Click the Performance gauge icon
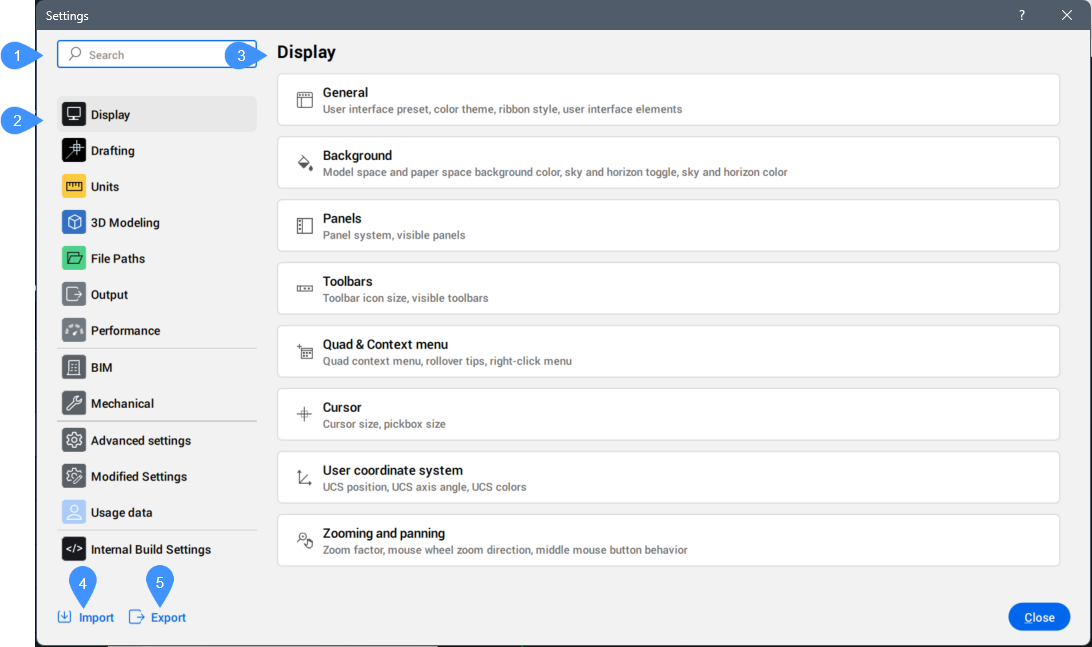This screenshot has width=1092, height=647. click(x=74, y=331)
